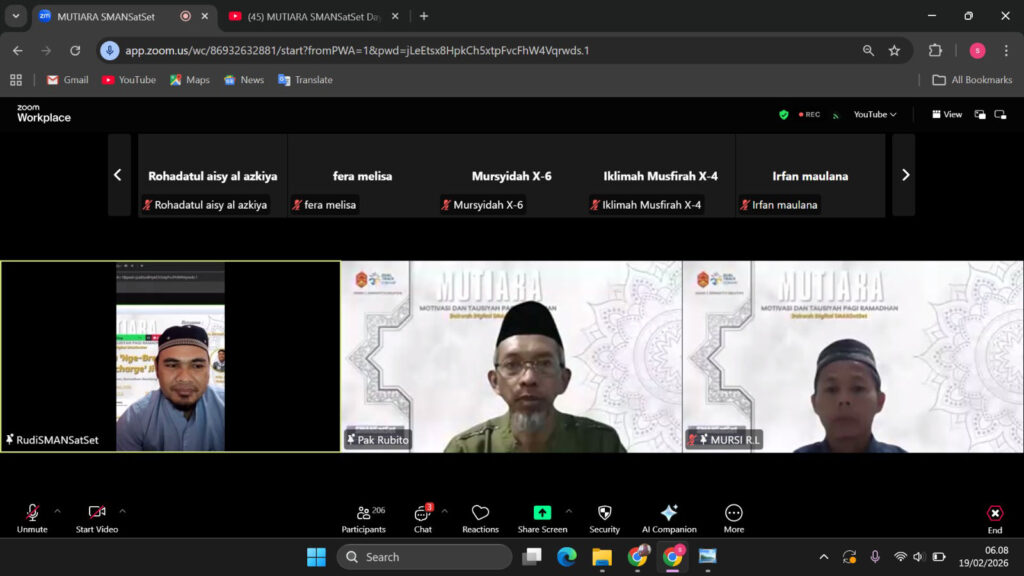
Task: Open the View layout menu
Action: 945,114
